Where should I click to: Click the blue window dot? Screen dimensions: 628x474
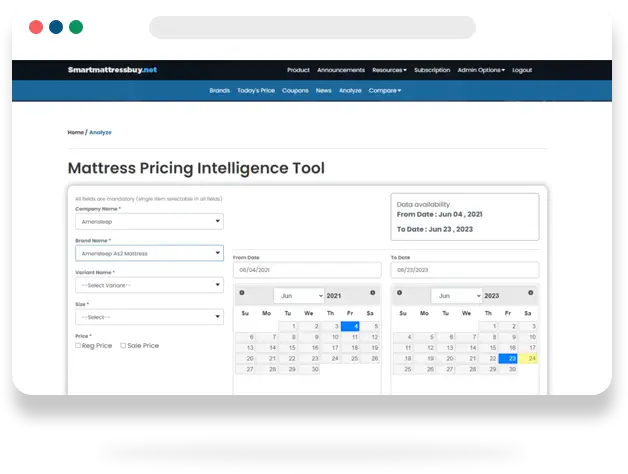[56, 27]
